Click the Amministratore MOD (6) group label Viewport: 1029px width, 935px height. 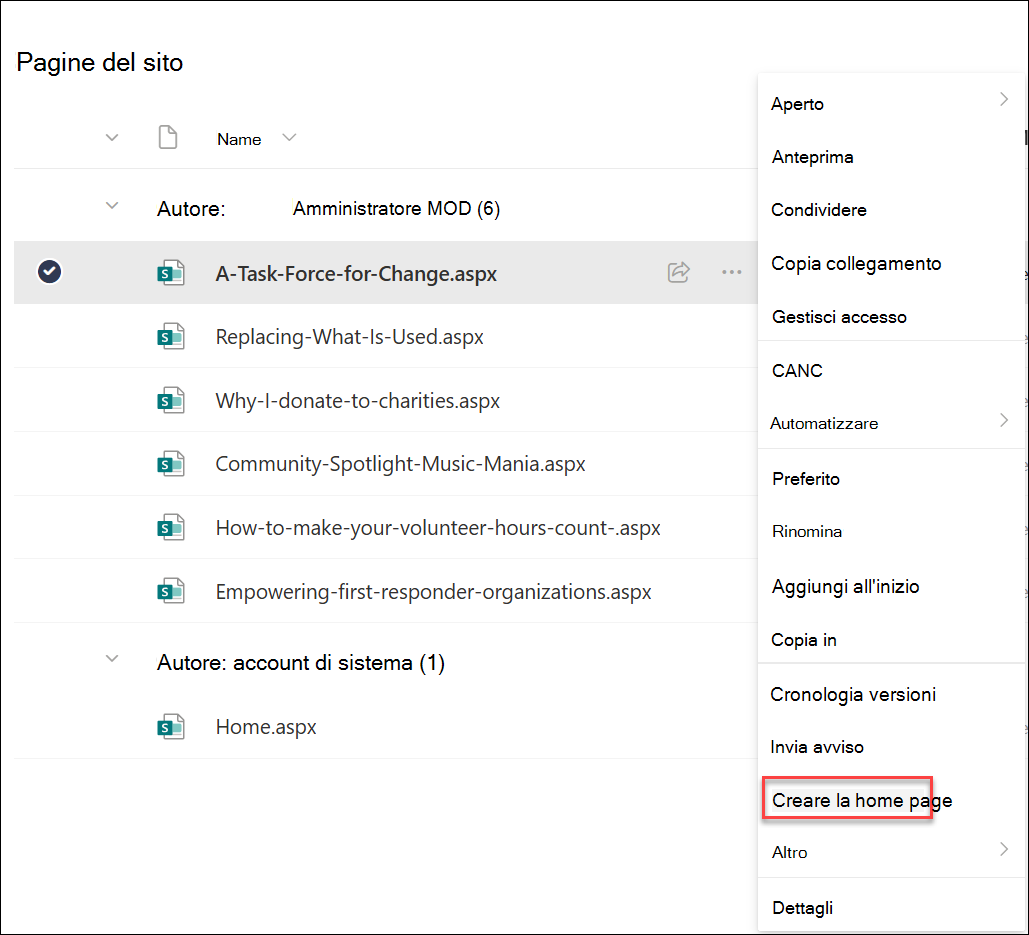[396, 209]
